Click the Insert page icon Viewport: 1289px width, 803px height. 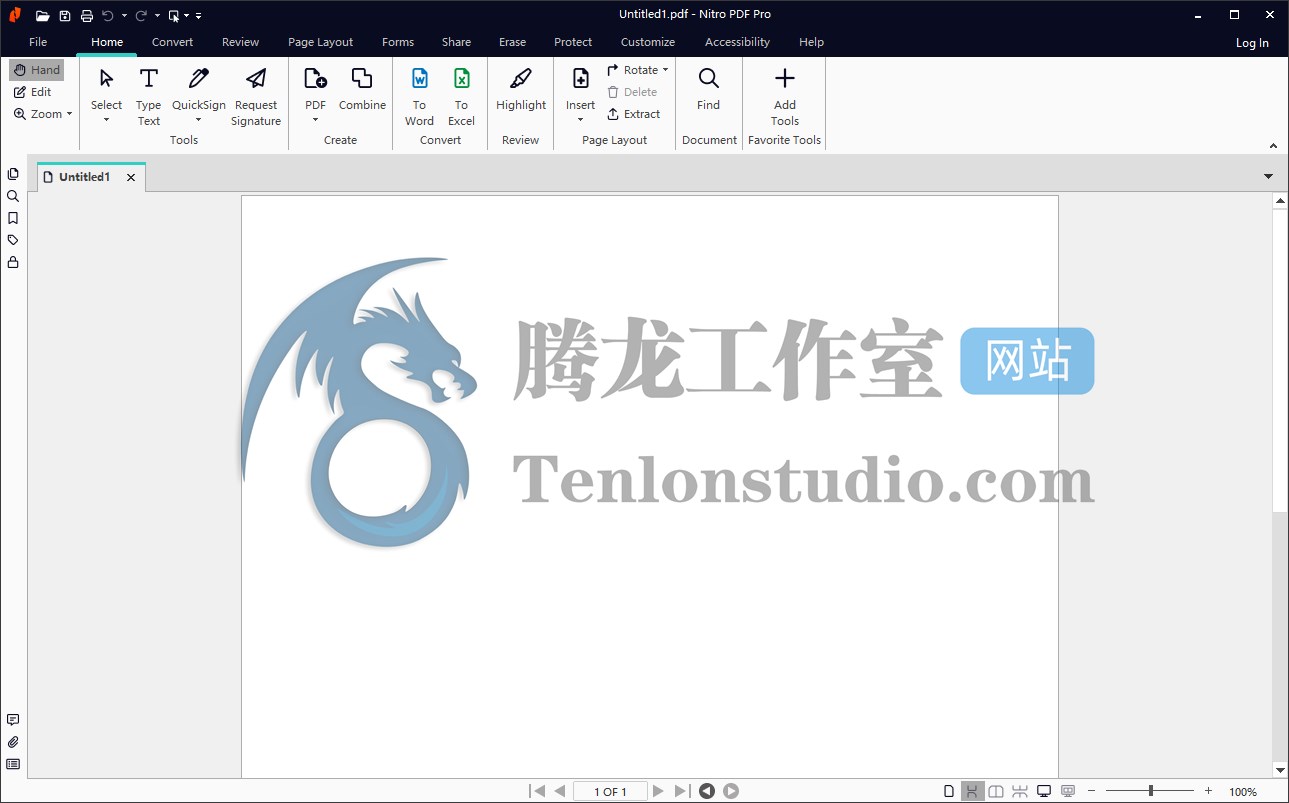tap(580, 78)
